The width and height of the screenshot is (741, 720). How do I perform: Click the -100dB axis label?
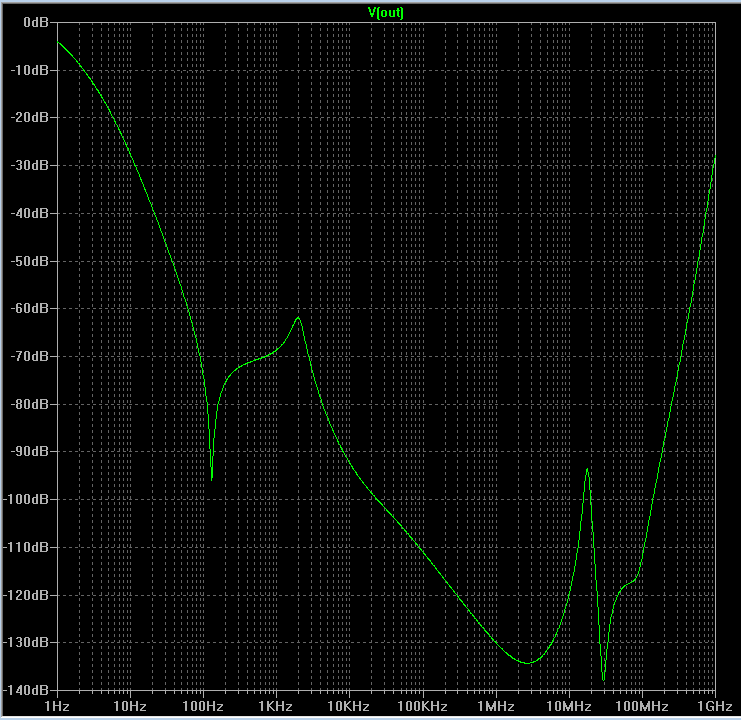click(x=26, y=499)
